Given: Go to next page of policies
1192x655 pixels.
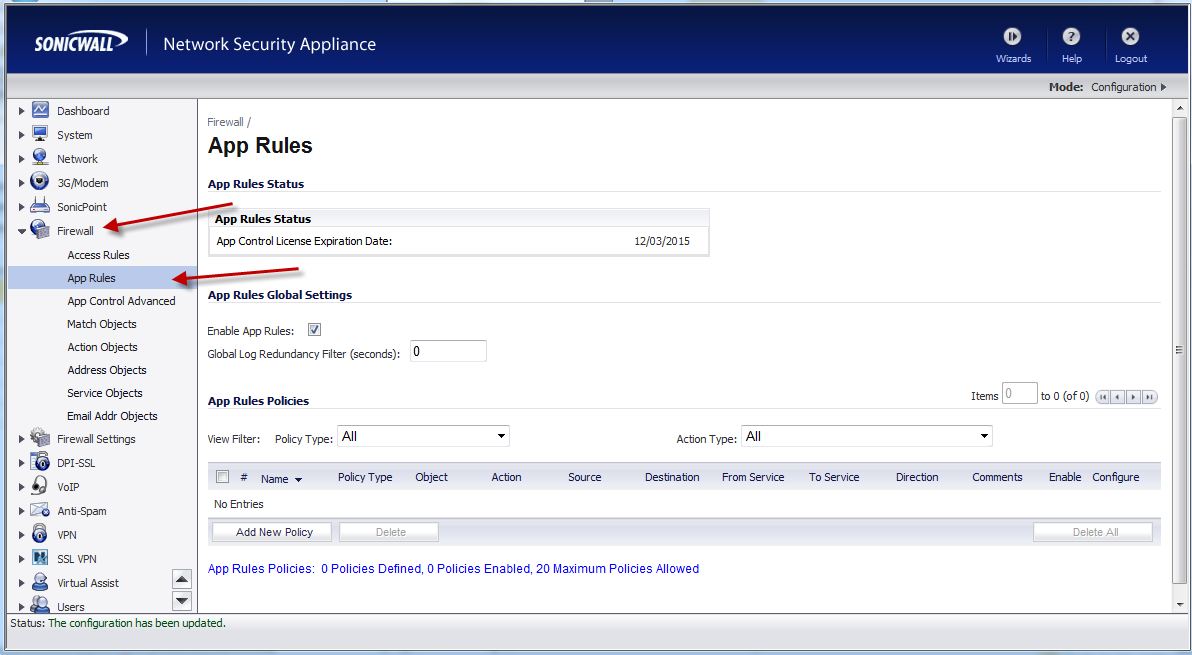Looking at the screenshot, I should pyautogui.click(x=1133, y=397).
